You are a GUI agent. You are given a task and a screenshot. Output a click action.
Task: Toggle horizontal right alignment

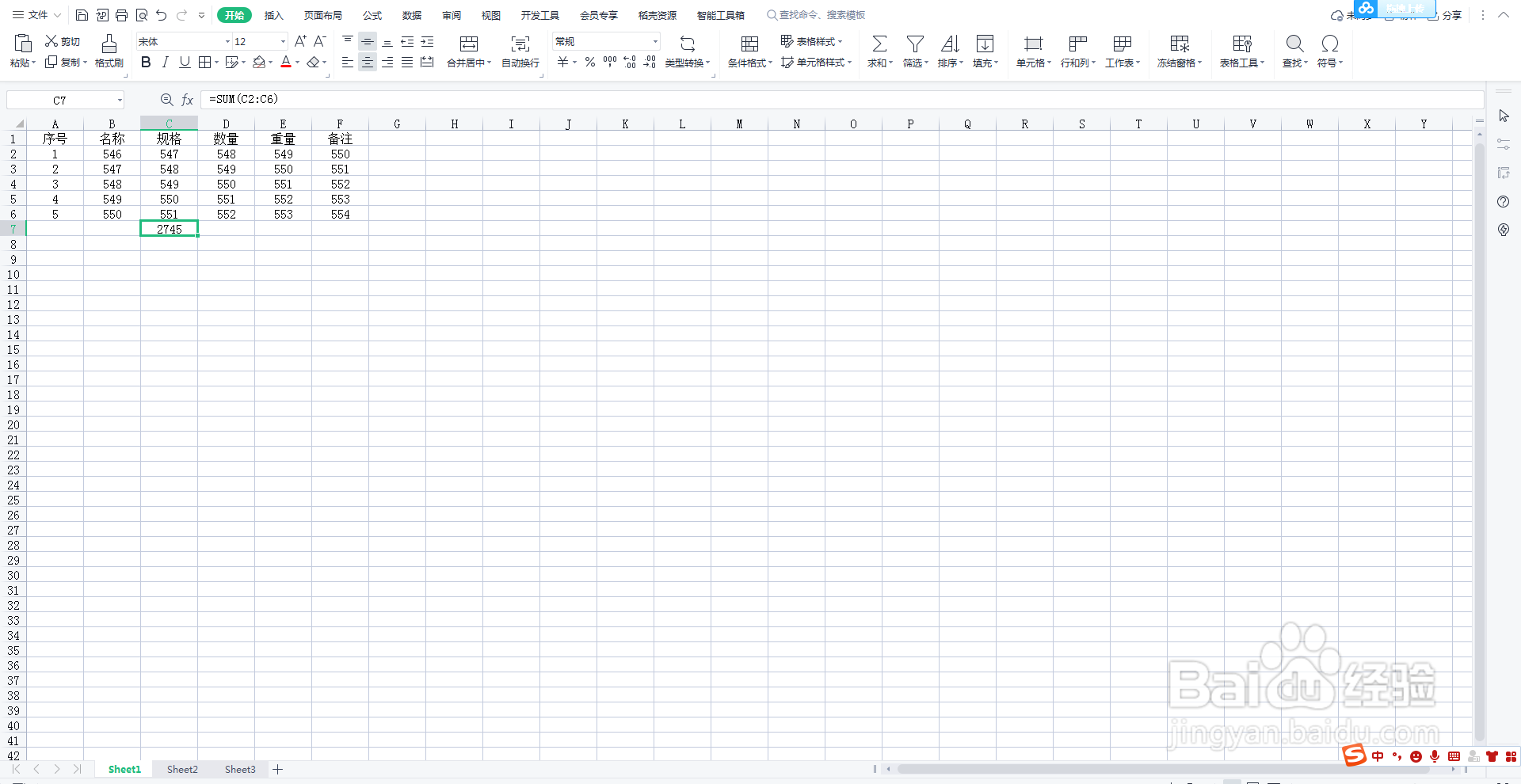[387, 62]
